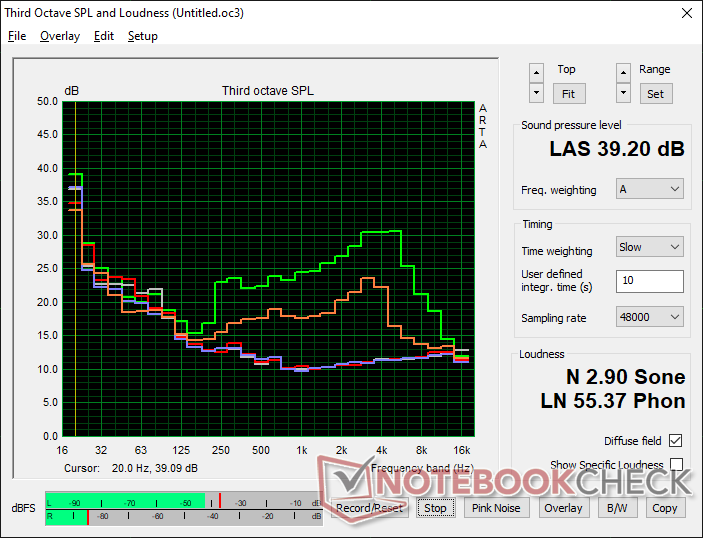Click the orange curve peak near 3k

[x=368, y=278]
